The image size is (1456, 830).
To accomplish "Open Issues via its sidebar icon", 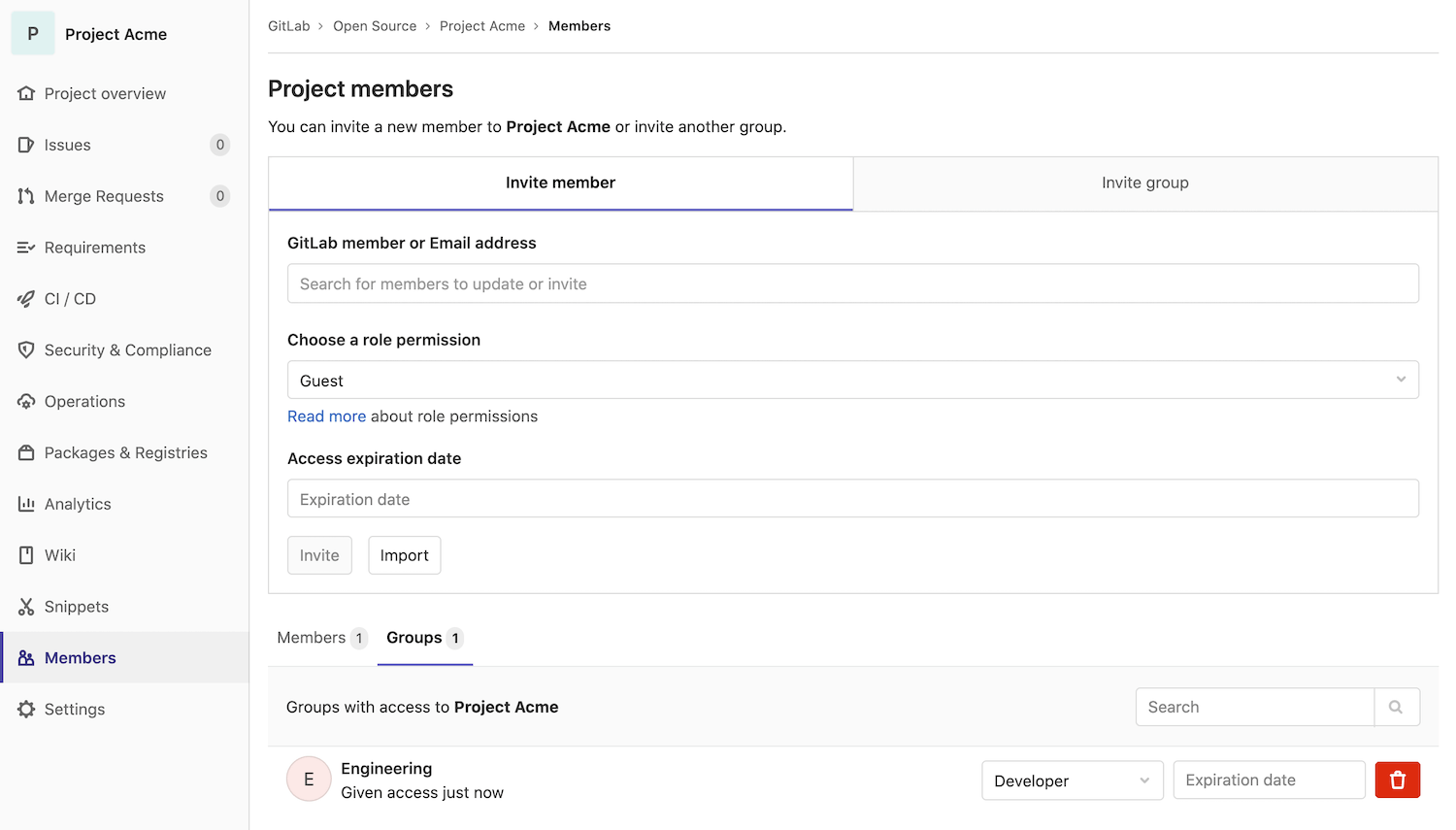I will (26, 145).
